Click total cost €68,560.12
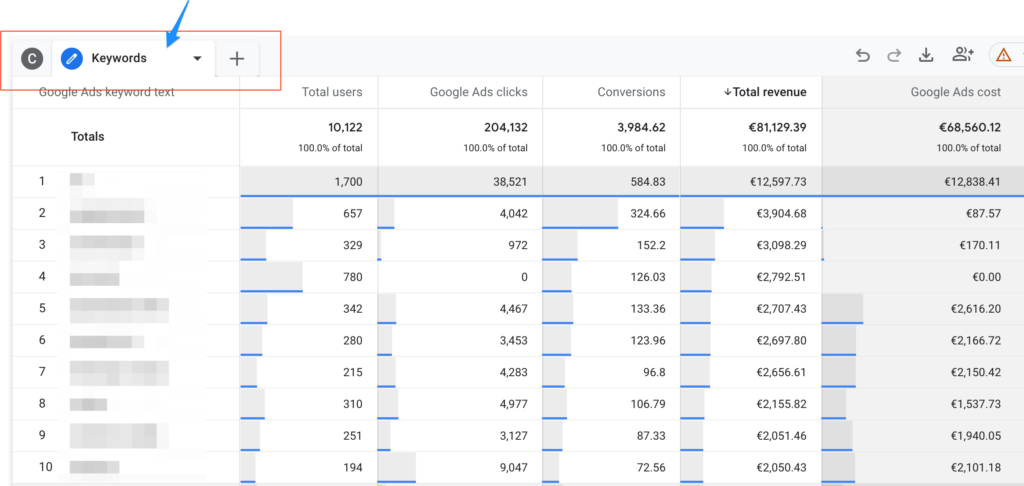This screenshot has height=486, width=1024. (x=971, y=127)
